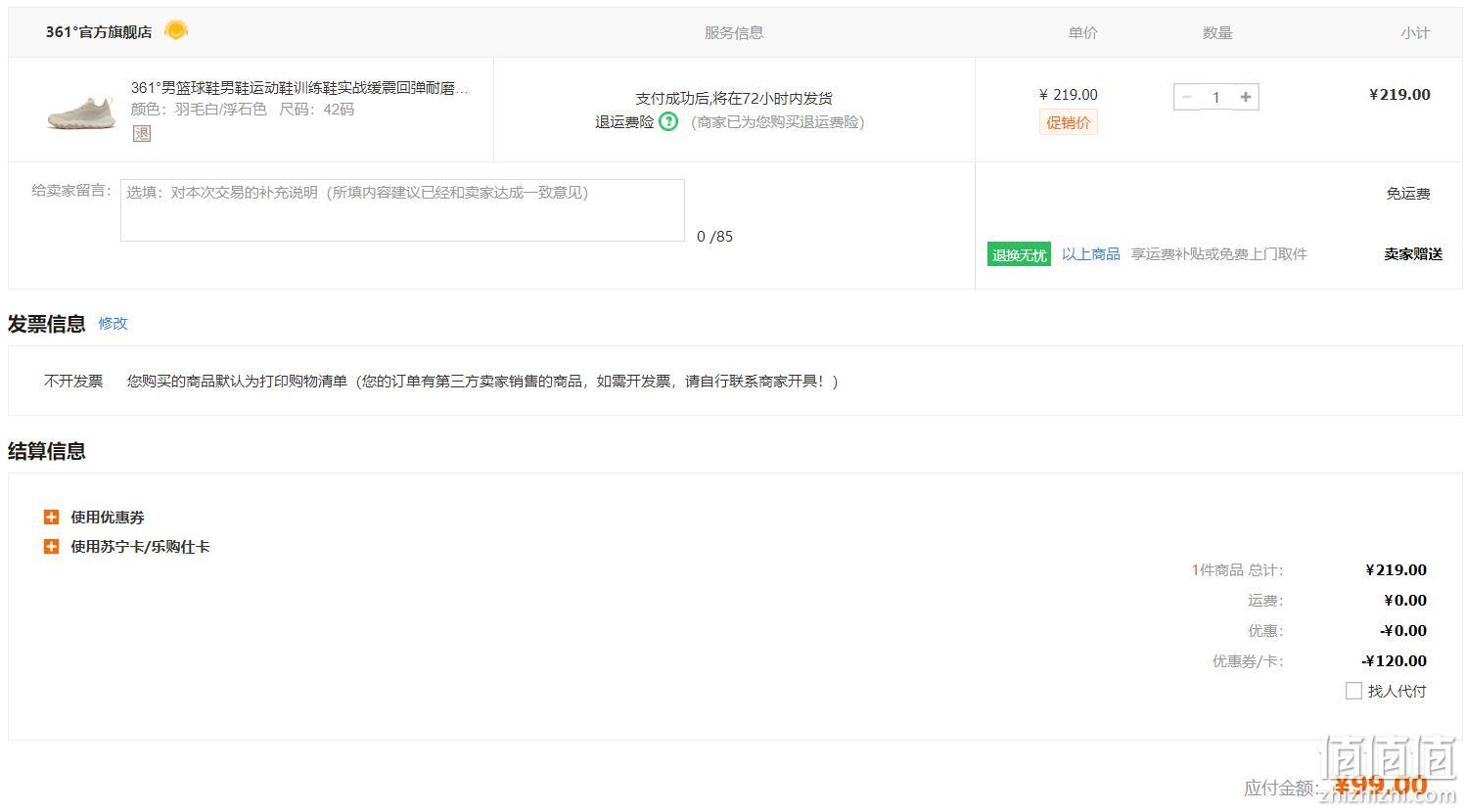Click the ¥219.00 subtotal in product row
Viewport: 1465px width, 812px height.
[1399, 95]
